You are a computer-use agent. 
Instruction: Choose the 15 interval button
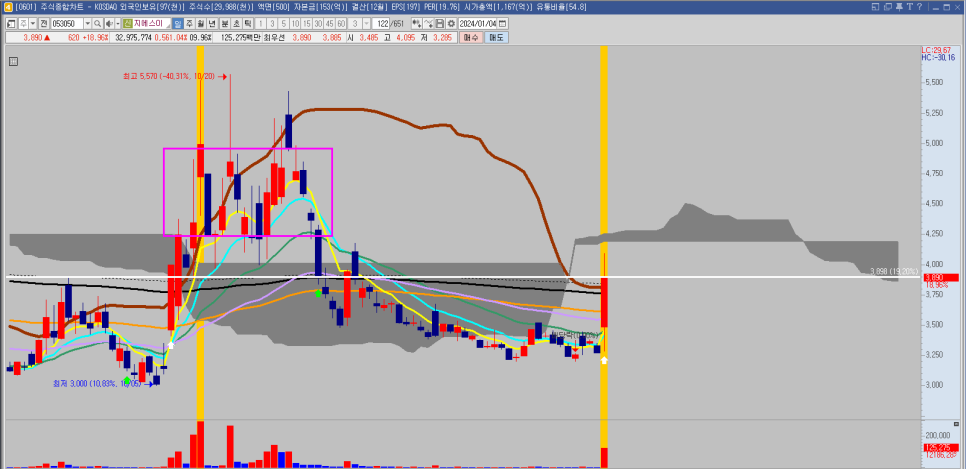pyautogui.click(x=306, y=23)
